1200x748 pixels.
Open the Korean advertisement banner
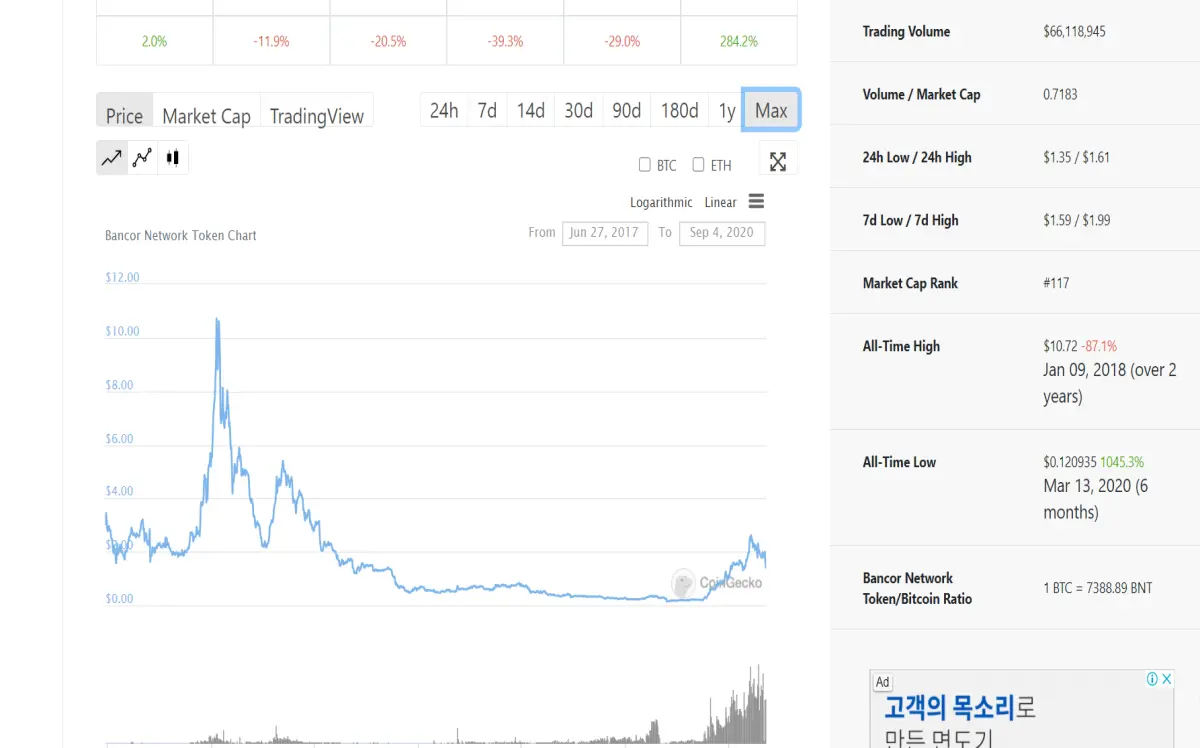[x=1022, y=709]
